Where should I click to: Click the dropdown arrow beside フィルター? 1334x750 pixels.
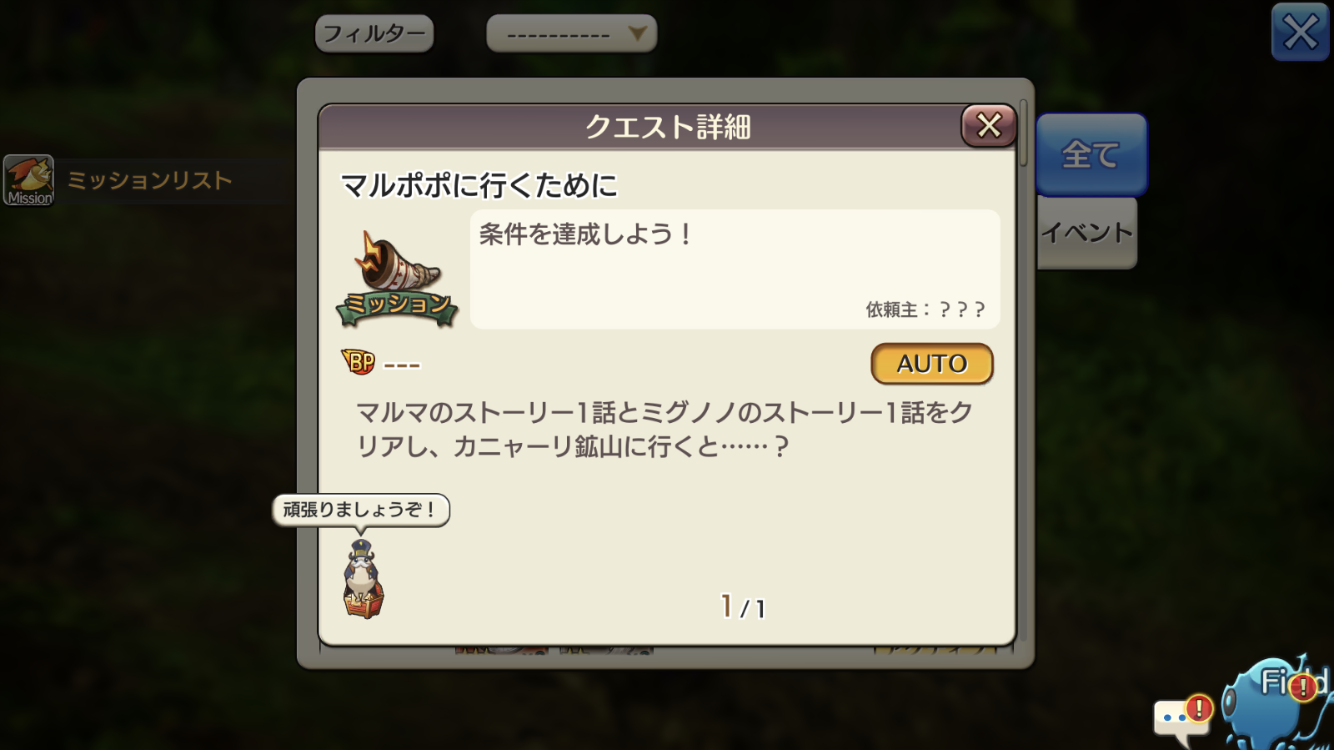(637, 34)
